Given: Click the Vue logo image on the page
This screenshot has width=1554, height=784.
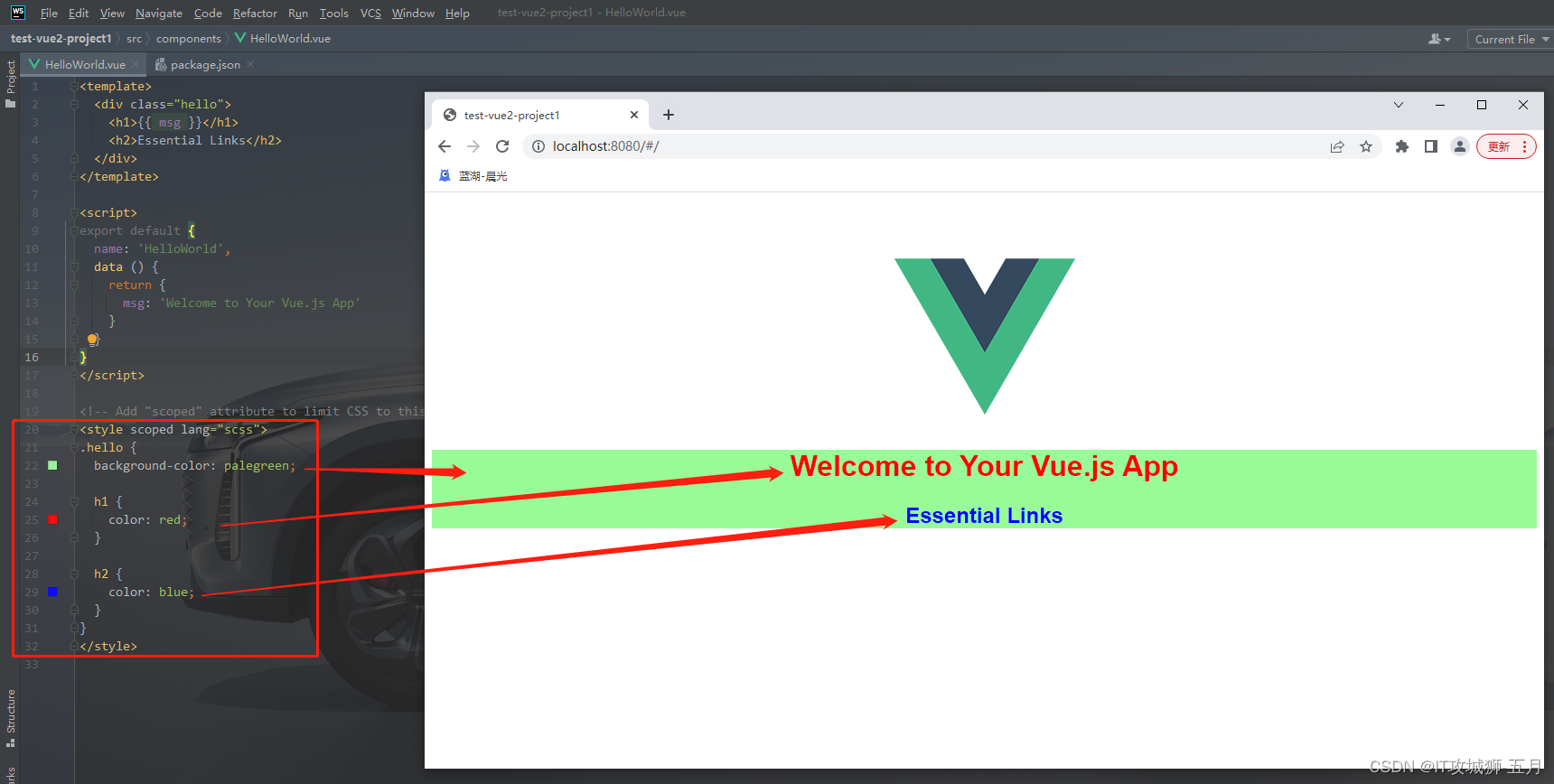Looking at the screenshot, I should (985, 336).
